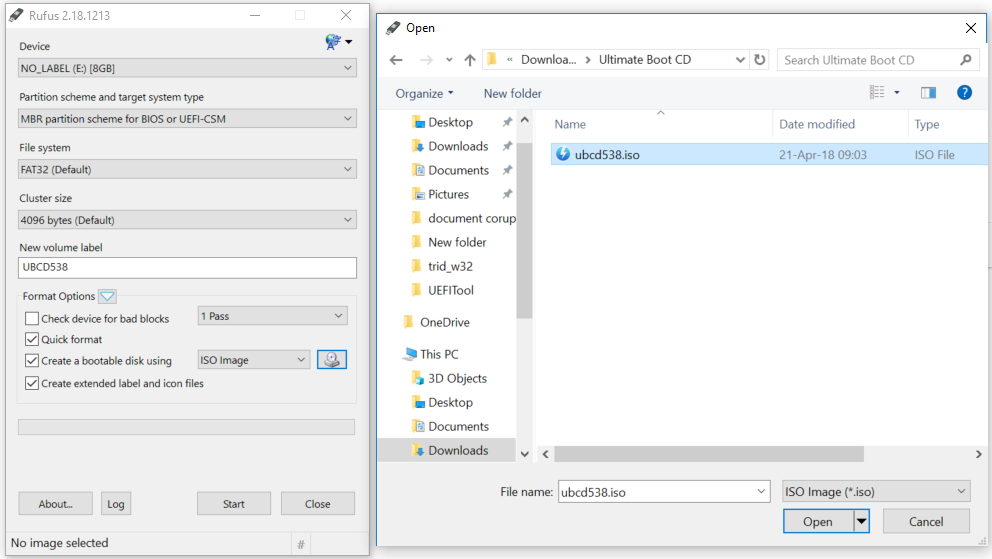Image resolution: width=992 pixels, height=559 pixels.
Task: Unpin Pictures using its Quick access pin icon
Action: coord(507,194)
